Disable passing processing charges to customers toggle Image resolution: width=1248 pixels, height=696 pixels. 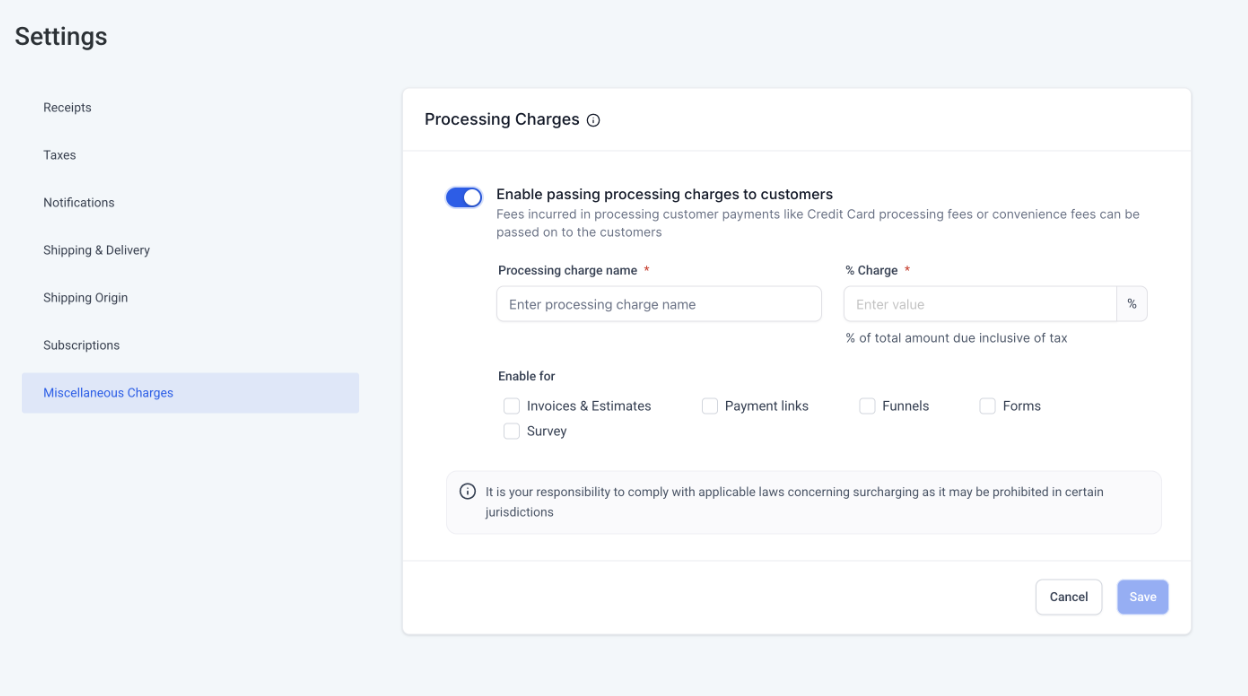(x=464, y=197)
